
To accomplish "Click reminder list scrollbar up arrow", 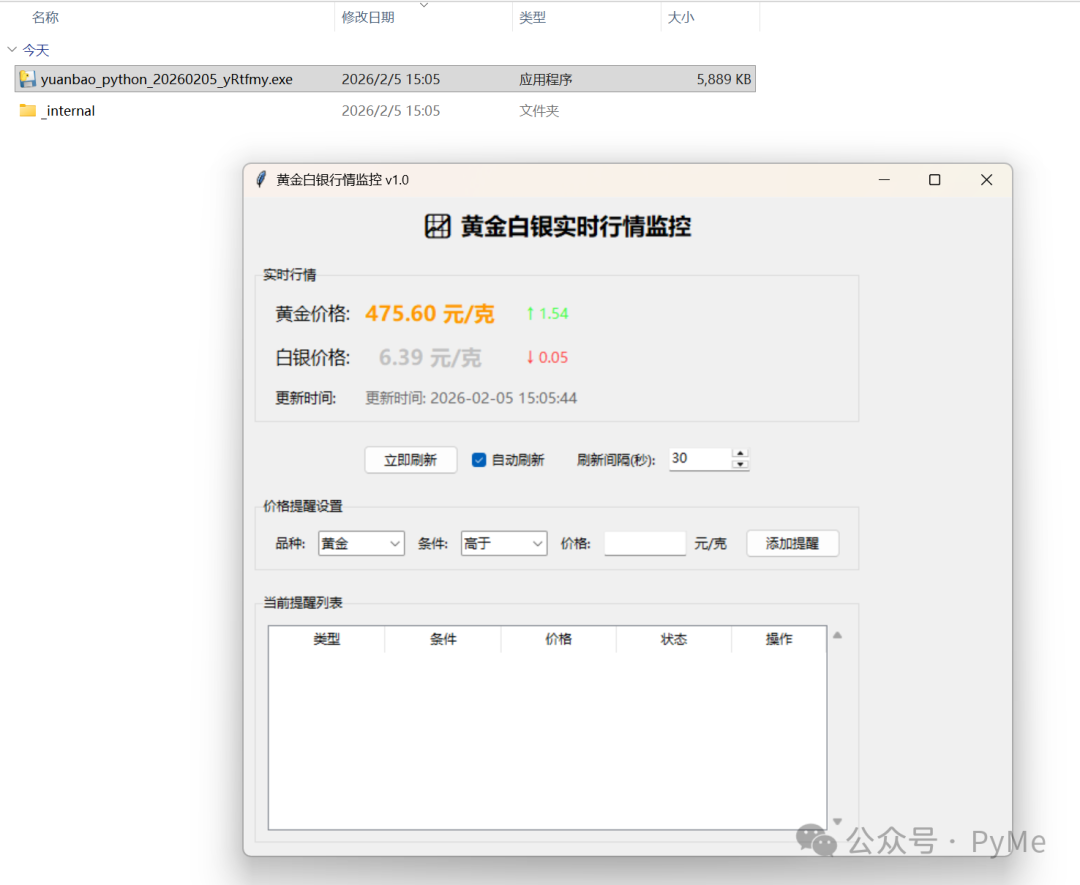I will [838, 635].
